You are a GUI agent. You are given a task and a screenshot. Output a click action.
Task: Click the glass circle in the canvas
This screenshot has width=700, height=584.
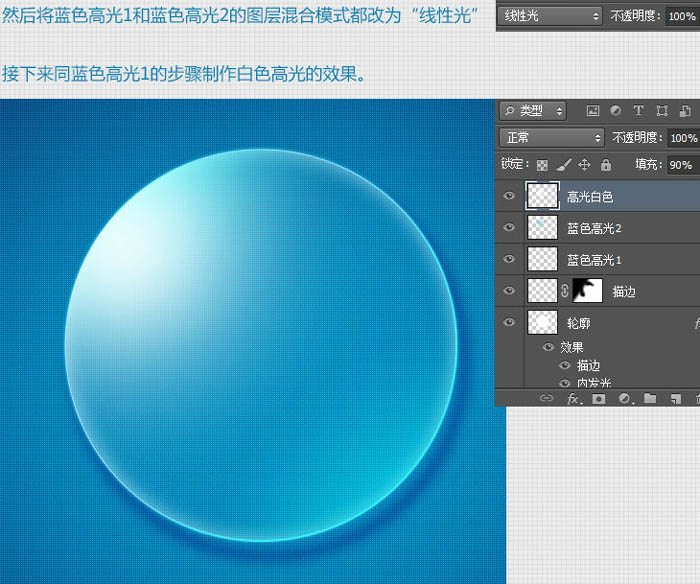[261, 345]
